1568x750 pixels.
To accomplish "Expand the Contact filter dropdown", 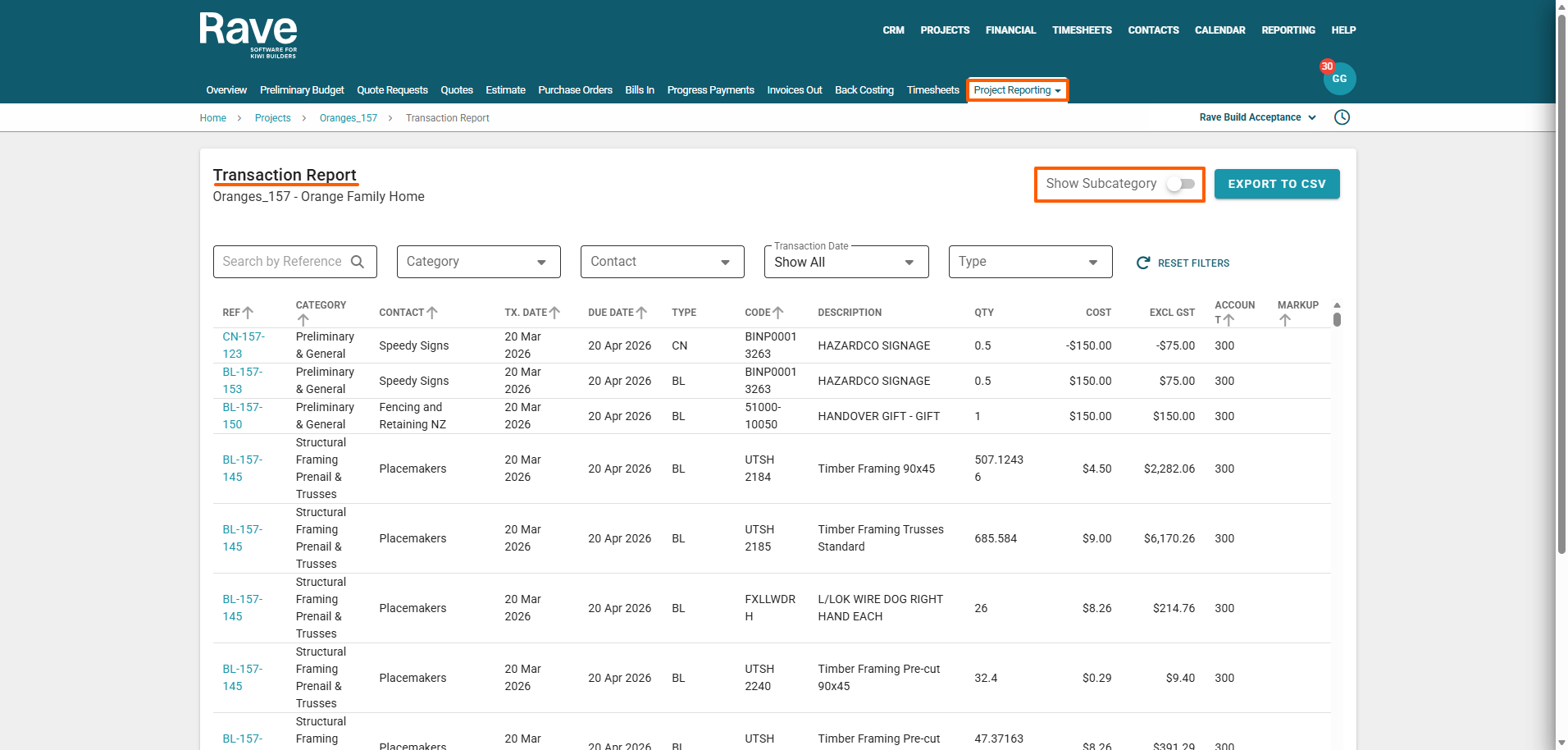I will coord(662,262).
